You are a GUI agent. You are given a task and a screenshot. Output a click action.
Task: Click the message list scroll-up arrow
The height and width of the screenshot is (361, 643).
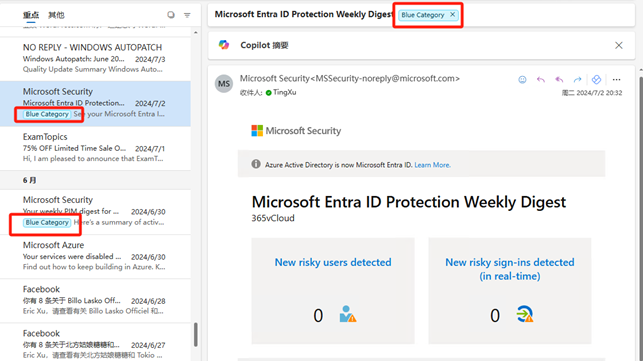(x=196, y=32)
